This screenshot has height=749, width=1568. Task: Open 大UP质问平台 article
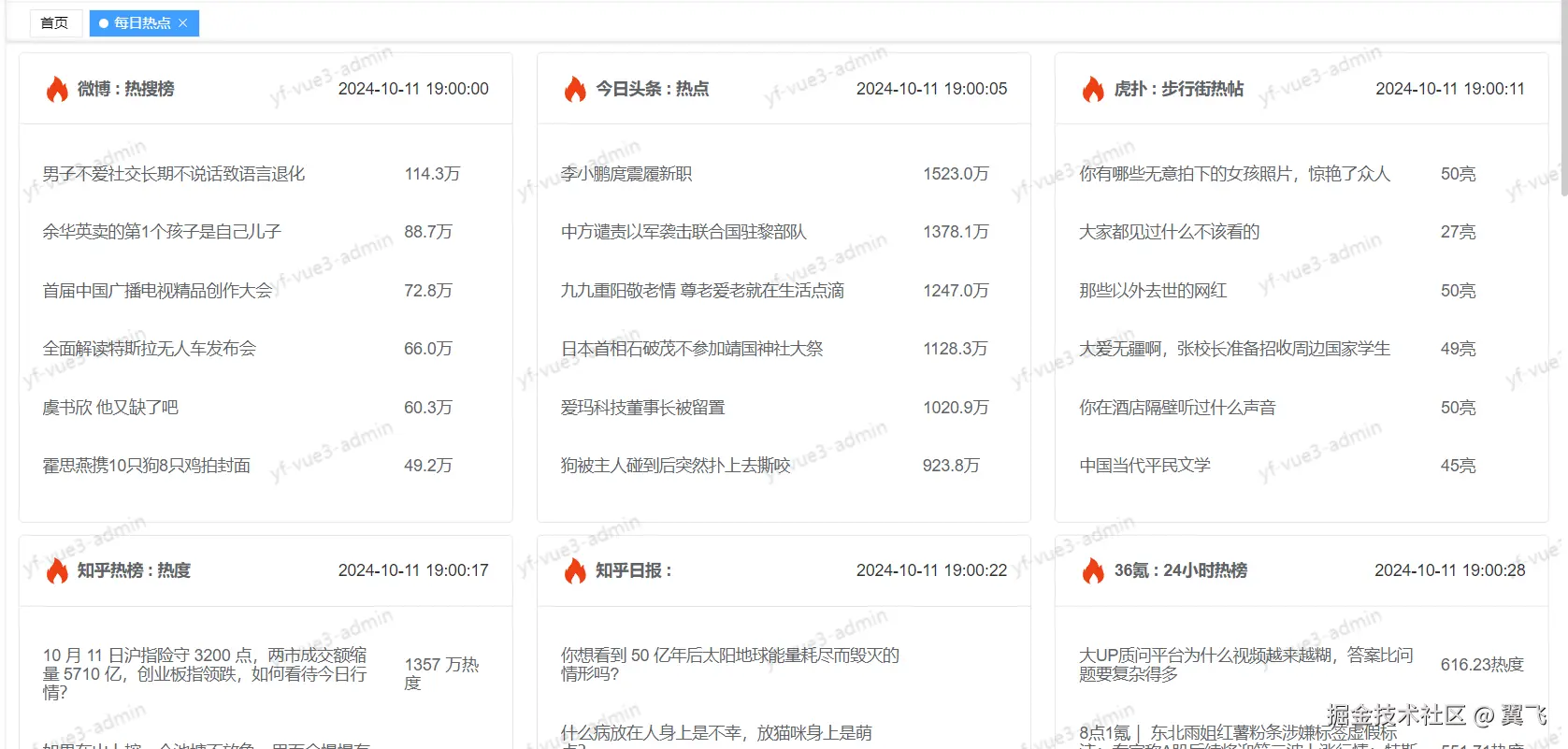pos(1246,665)
